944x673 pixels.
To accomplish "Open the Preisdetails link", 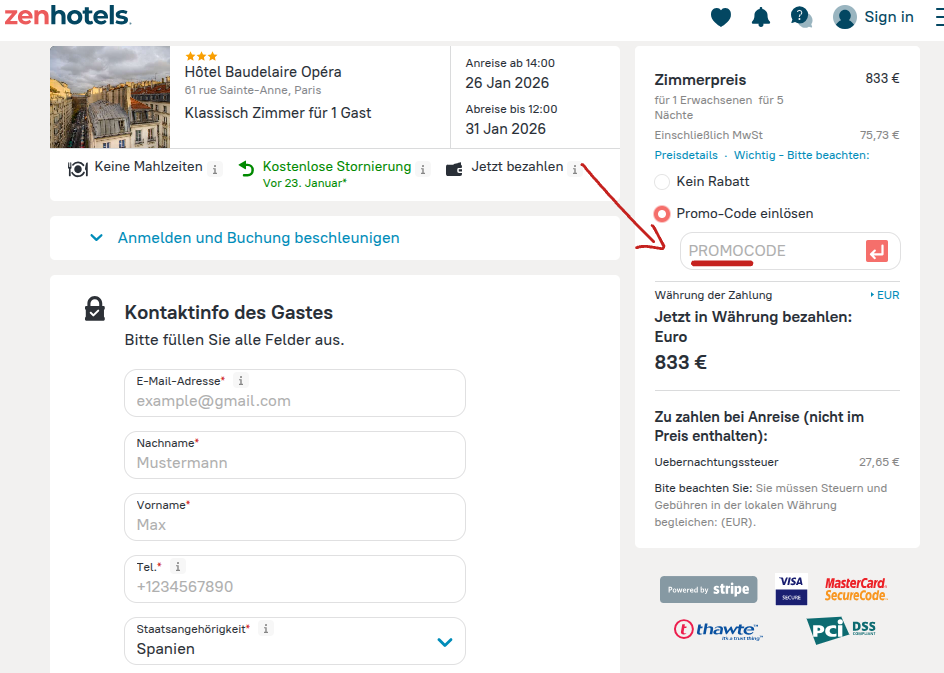I will [686, 155].
